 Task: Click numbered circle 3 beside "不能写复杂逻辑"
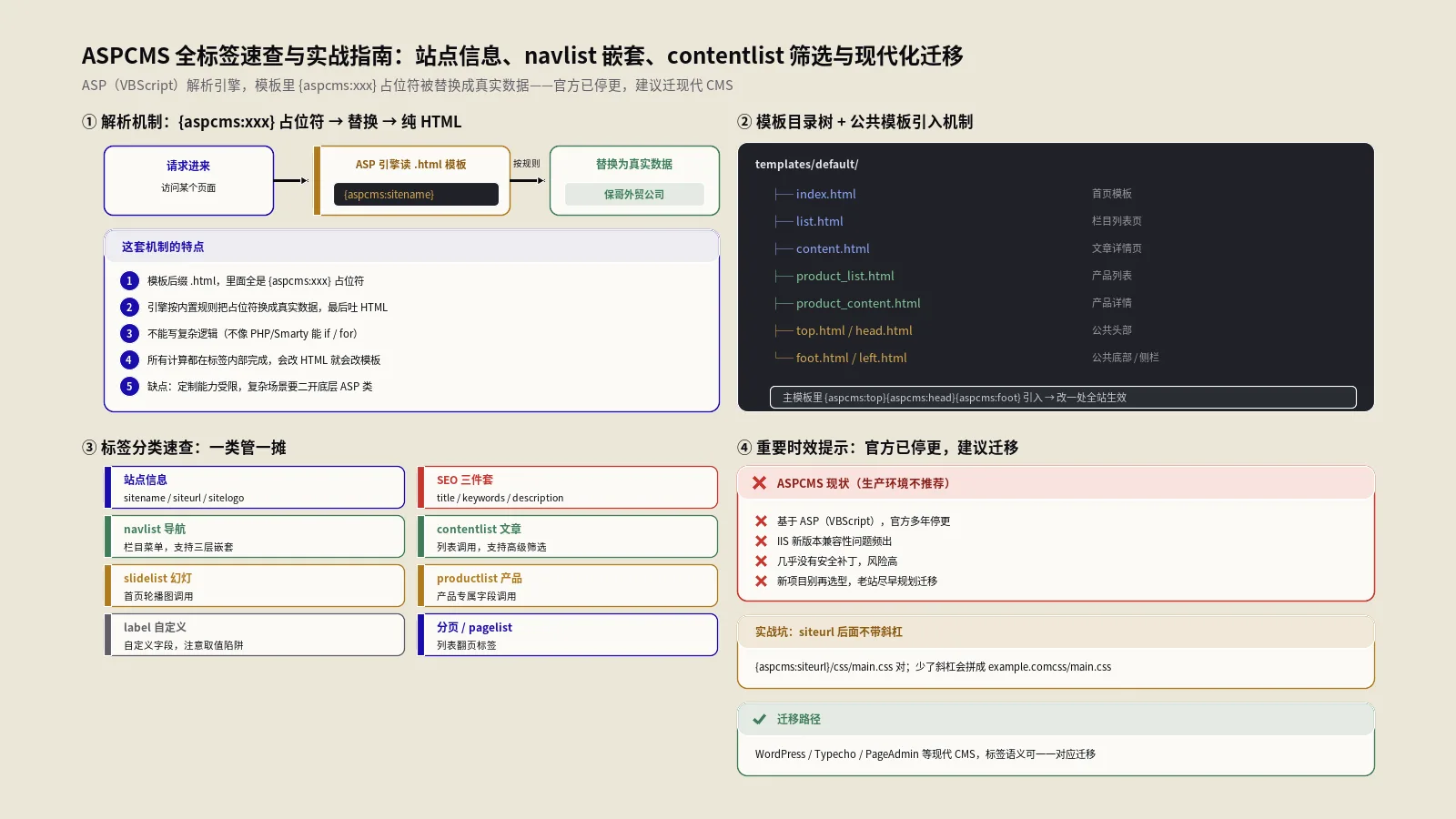(x=129, y=334)
